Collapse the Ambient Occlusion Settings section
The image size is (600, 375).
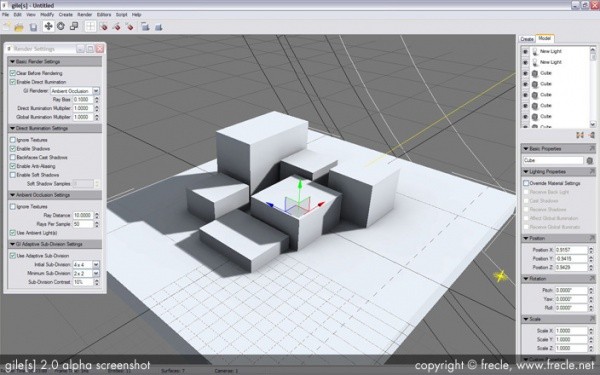point(12,195)
